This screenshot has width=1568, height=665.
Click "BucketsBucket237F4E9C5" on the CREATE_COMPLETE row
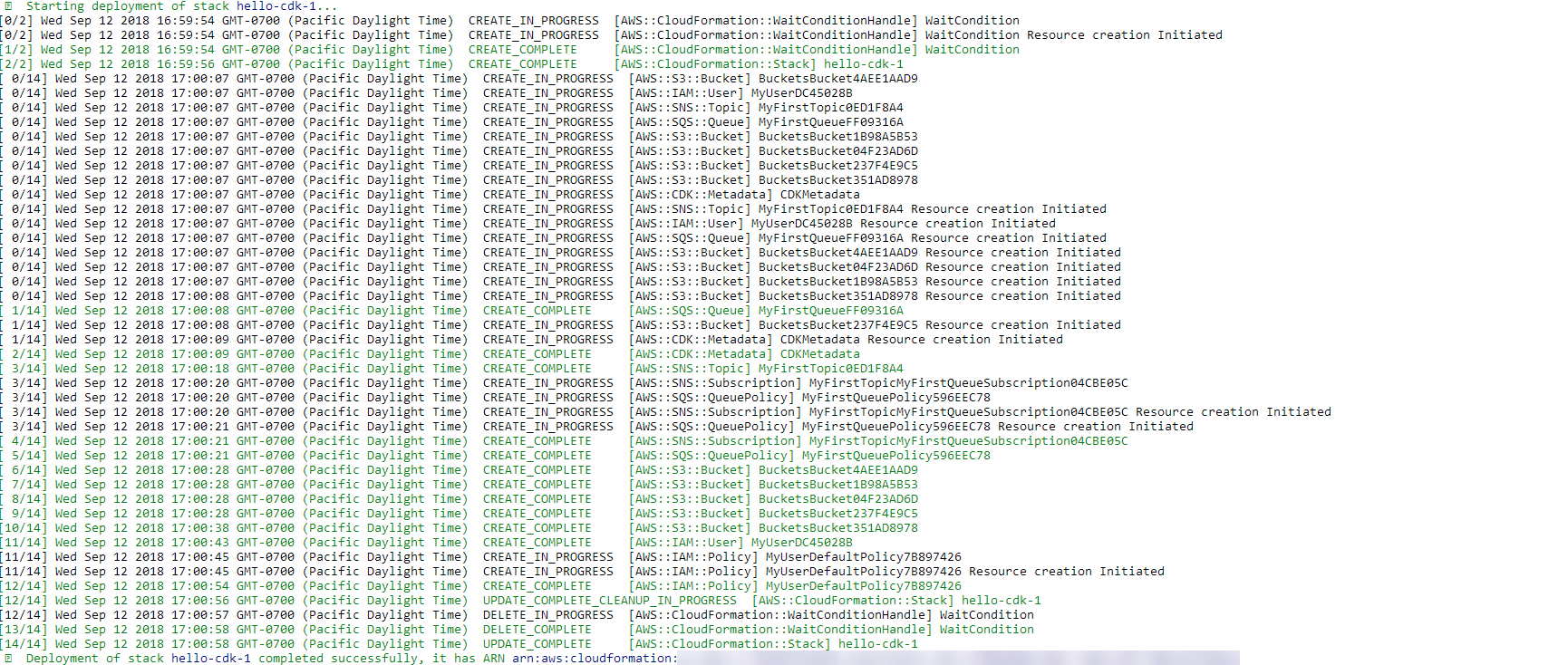point(838,514)
